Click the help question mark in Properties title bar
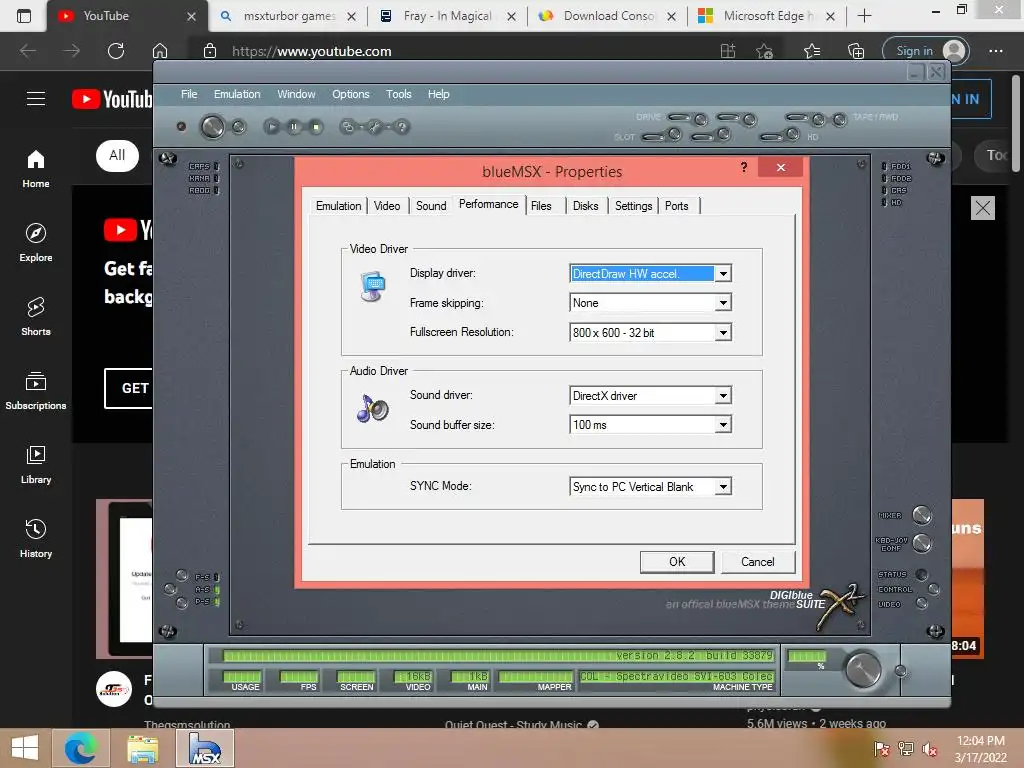Image resolution: width=1024 pixels, height=768 pixels. (744, 167)
